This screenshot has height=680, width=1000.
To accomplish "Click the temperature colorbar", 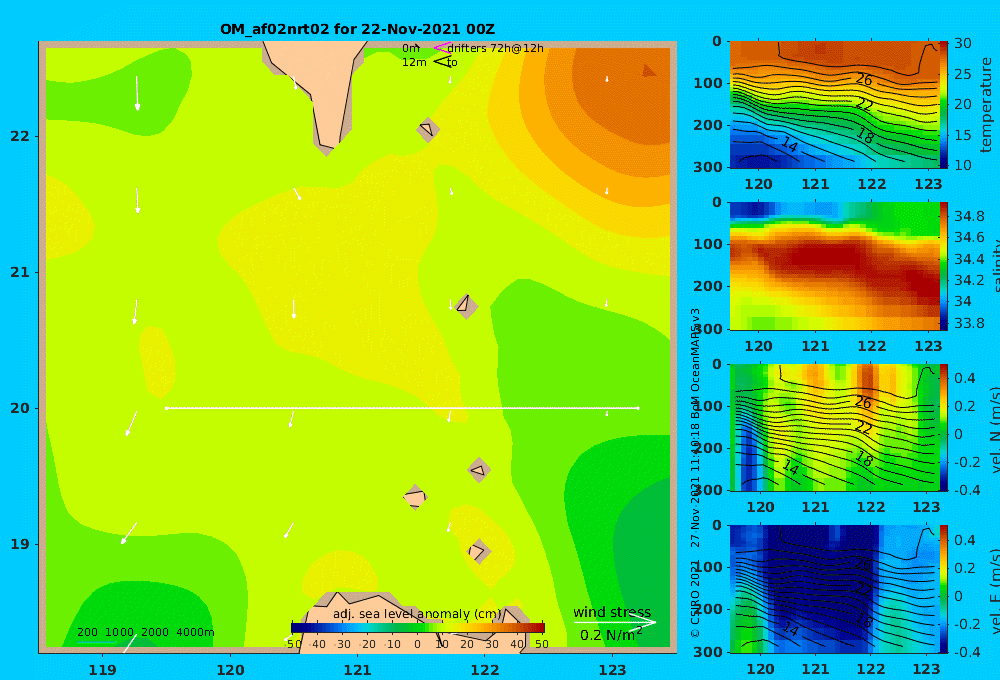I will 945,105.
